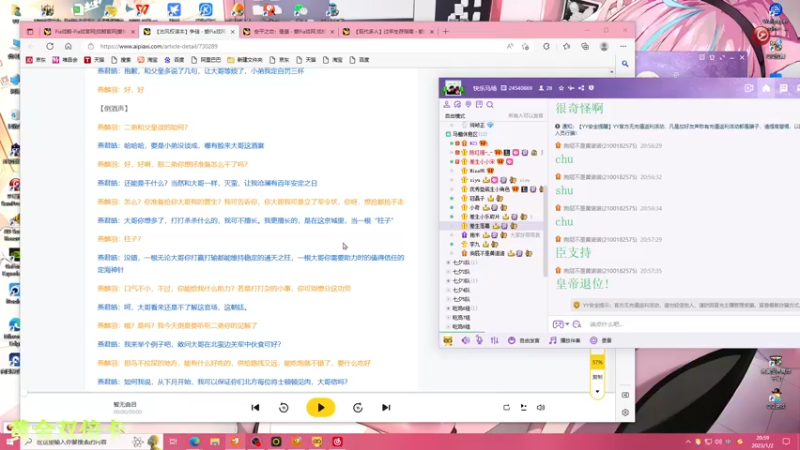Screen dimensions: 800x450
Task: Select user ziys in YY member list
Action: 475,180
